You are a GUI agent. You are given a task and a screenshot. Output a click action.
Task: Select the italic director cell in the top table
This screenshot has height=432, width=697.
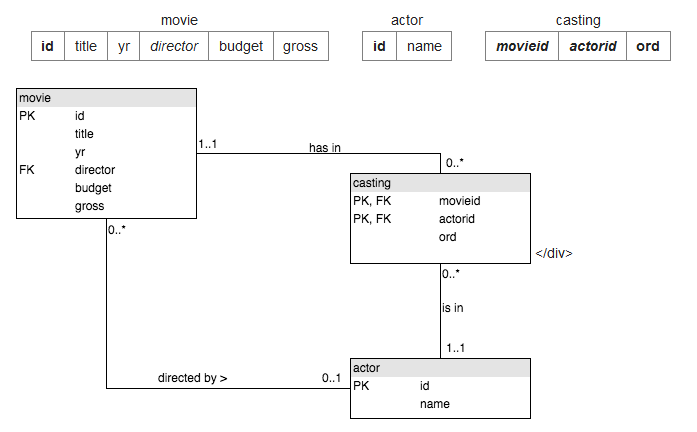tap(175, 46)
